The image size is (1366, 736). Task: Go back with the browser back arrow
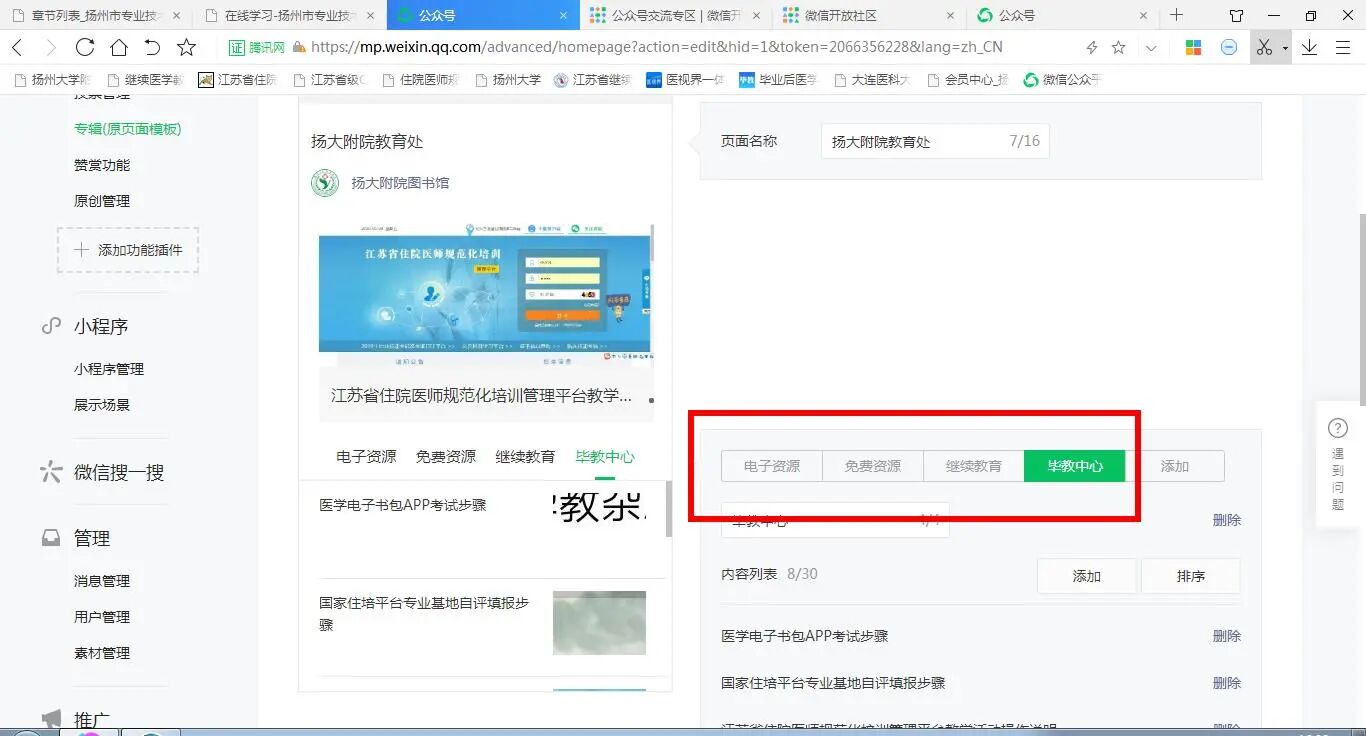click(18, 47)
